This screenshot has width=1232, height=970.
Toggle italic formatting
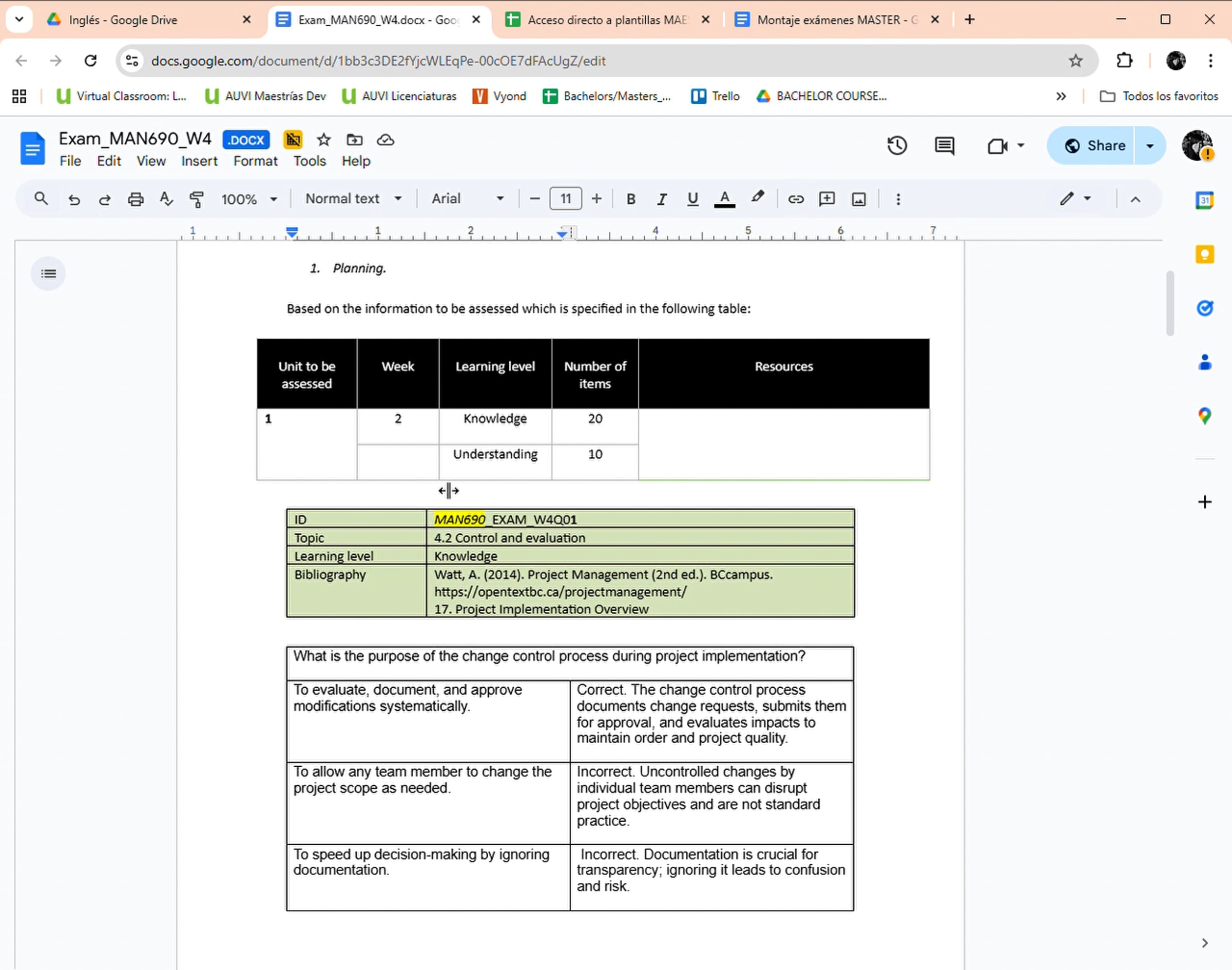(661, 199)
